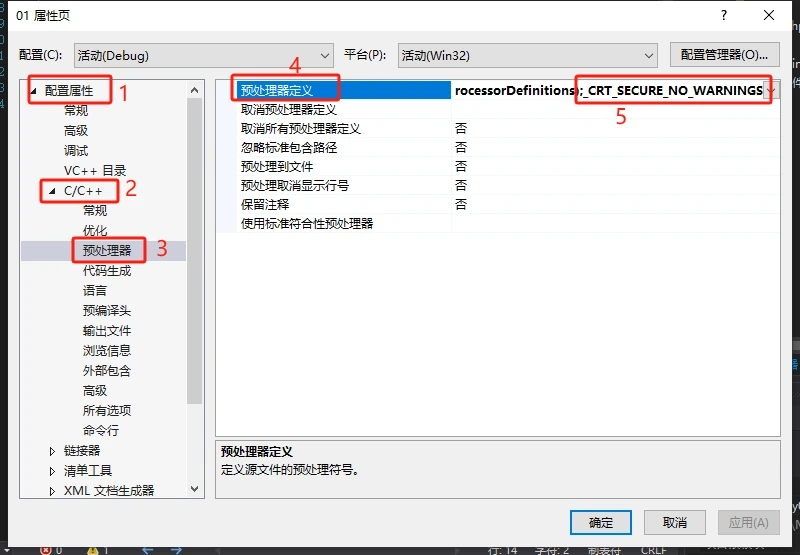Image resolution: width=800 pixels, height=555 pixels.
Task: Expand the 链接器 tree node
Action: [52, 451]
